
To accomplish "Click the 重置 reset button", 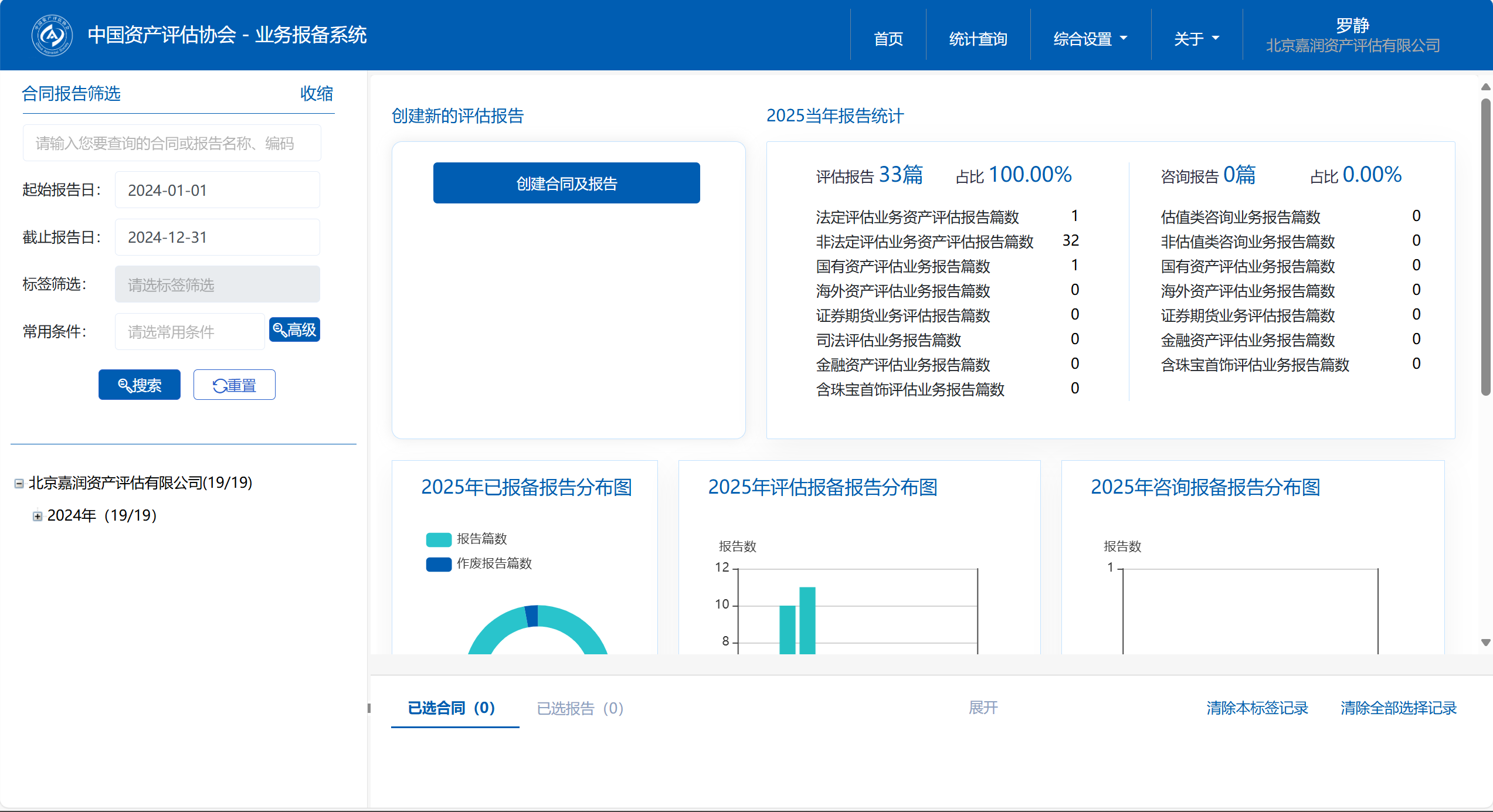I will tap(234, 385).
